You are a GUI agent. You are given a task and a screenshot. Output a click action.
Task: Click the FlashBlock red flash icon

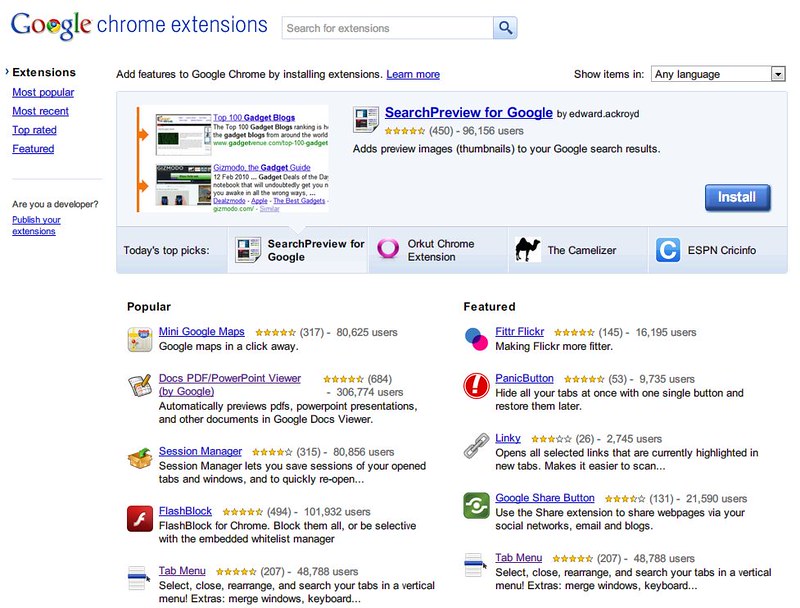pyautogui.click(x=140, y=518)
